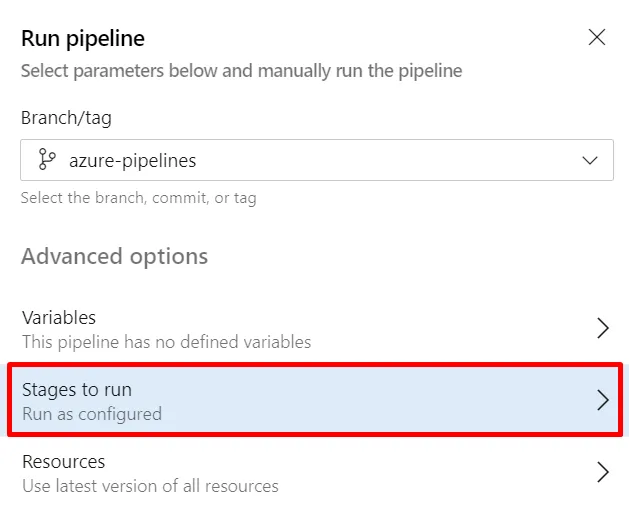Click the Resources right arrow icon
Image resolution: width=629 pixels, height=512 pixels.
click(x=602, y=473)
